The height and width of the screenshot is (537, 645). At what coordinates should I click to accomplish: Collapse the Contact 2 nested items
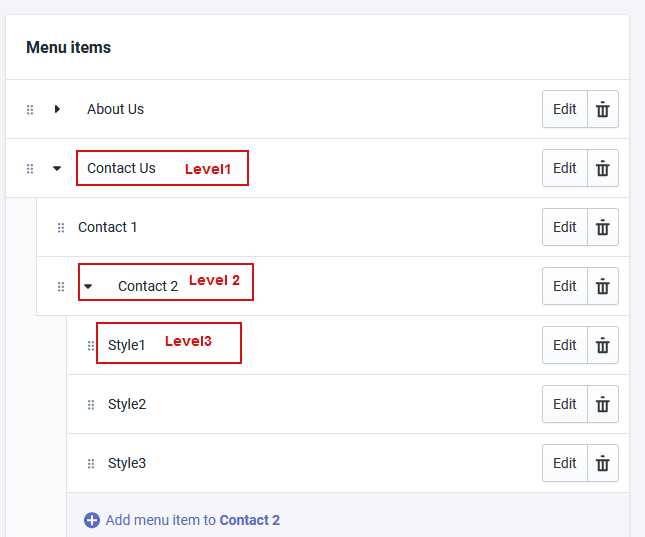pos(88,287)
